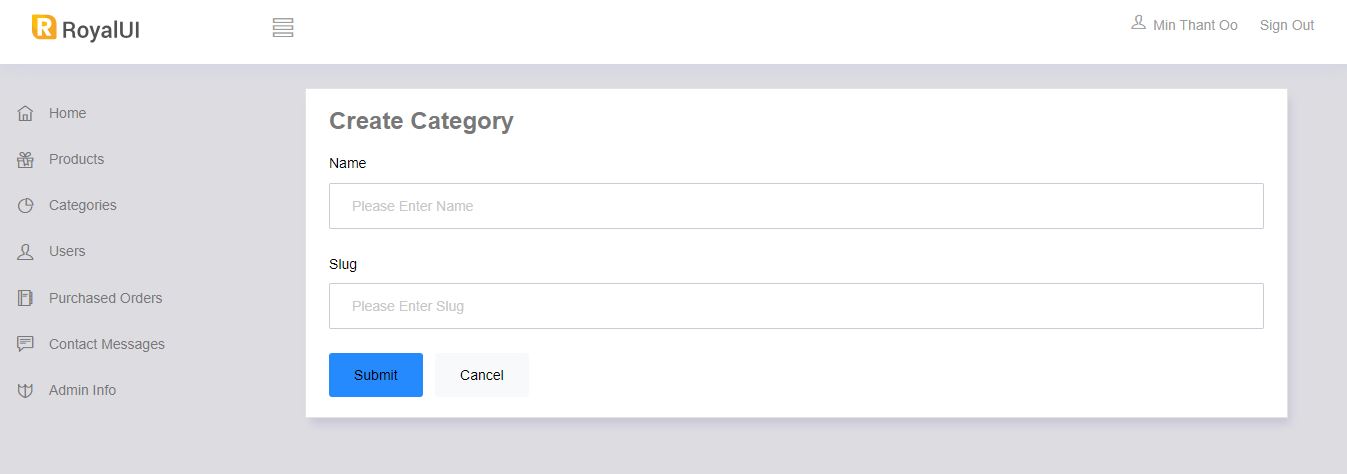This screenshot has height=474, width=1347.
Task: Click the Products gift box icon
Action: 26,159
